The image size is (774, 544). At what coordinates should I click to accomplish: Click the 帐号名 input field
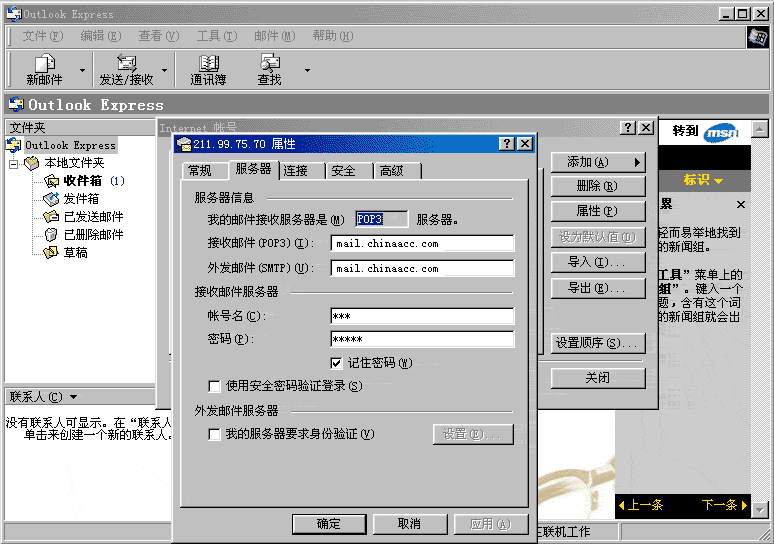click(x=422, y=316)
